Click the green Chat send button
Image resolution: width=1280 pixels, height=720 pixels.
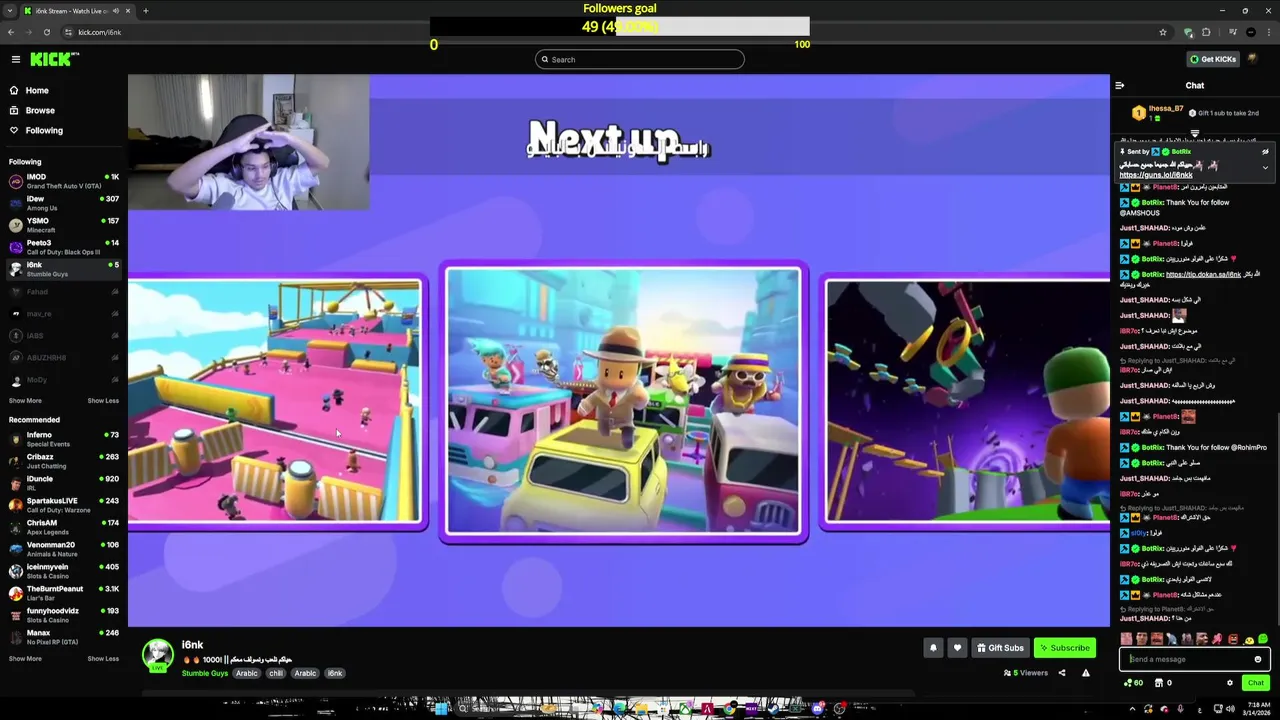pyautogui.click(x=1256, y=683)
